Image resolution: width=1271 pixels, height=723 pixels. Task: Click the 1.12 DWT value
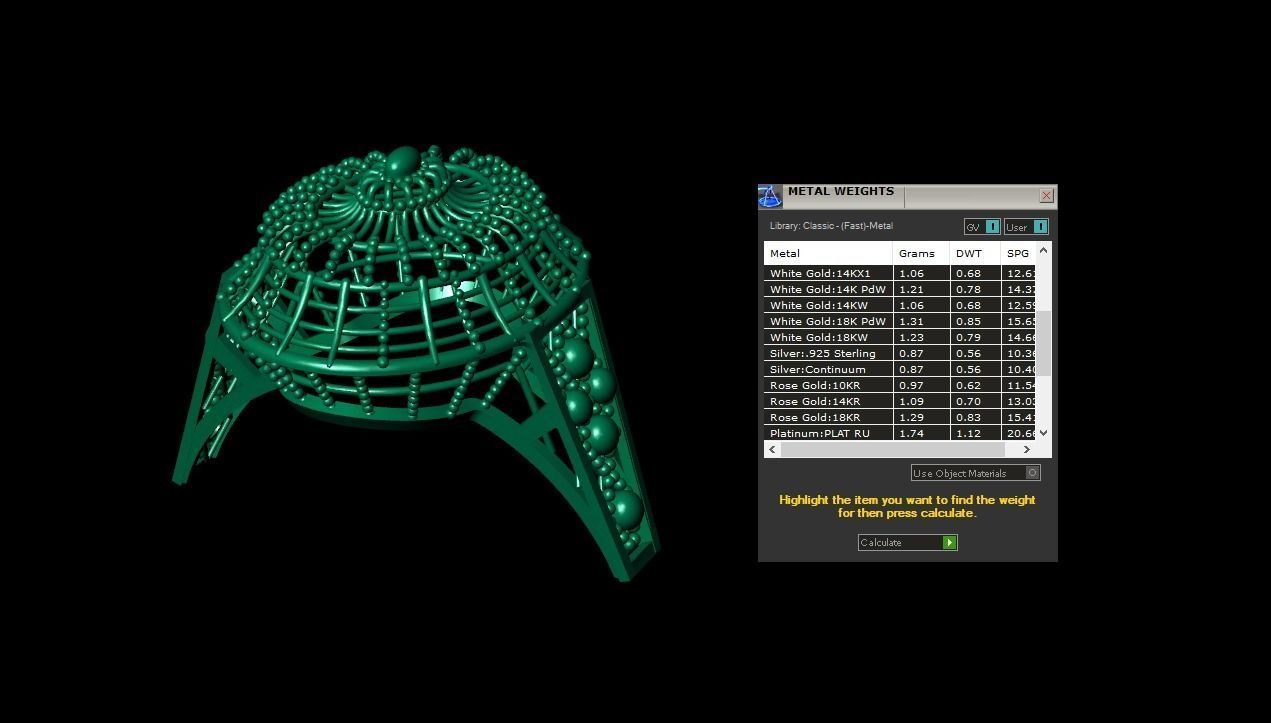coord(968,433)
